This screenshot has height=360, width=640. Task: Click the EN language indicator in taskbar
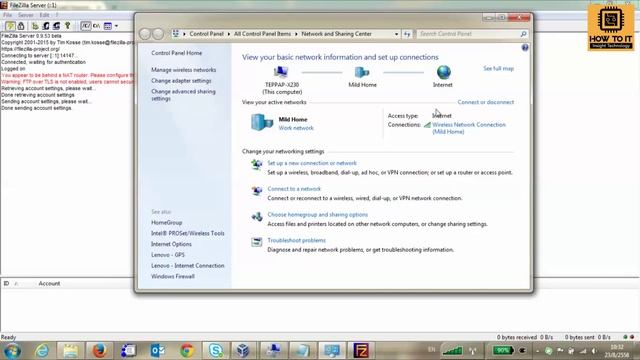point(431,349)
